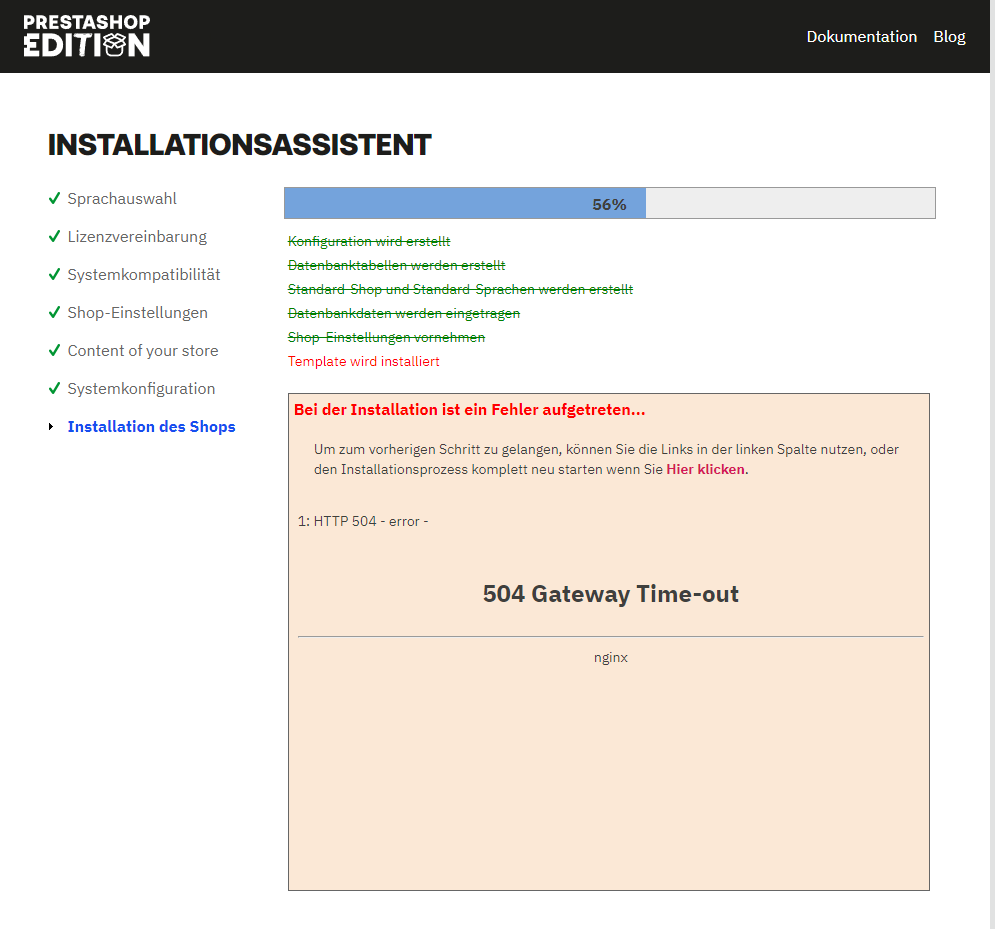Click the '1: HTTP 504 - error -' line
995x929 pixels.
(x=363, y=522)
